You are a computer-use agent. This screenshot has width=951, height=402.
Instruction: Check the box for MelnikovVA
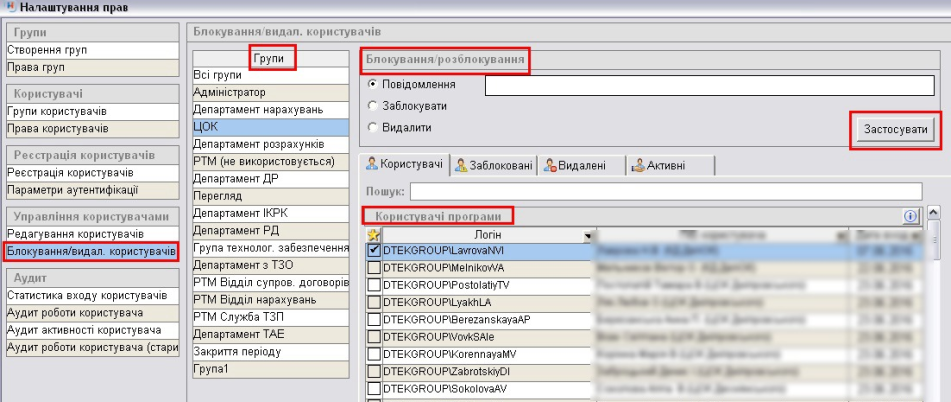[x=374, y=268]
